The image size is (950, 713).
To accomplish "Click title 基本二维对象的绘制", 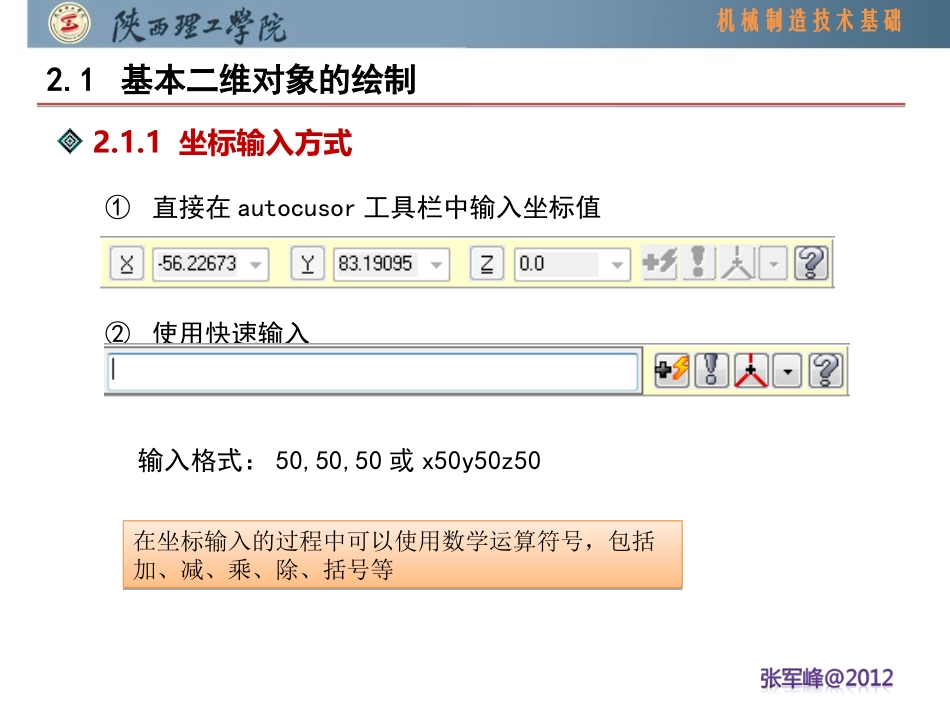I will 268,79.
